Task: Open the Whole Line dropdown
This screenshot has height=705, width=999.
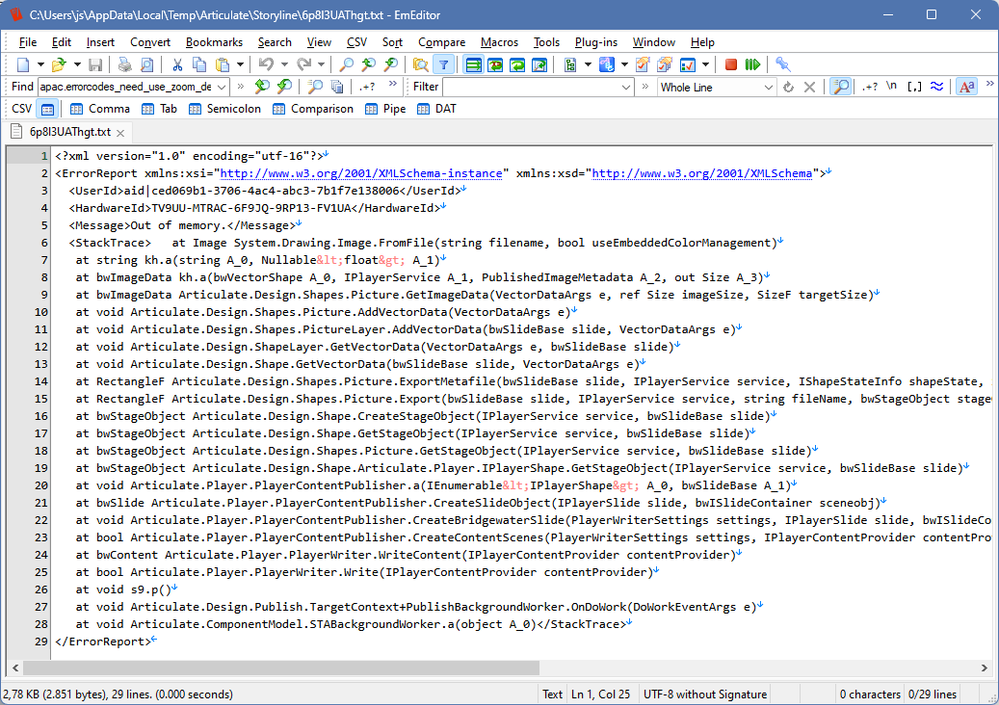Action: 769,87
